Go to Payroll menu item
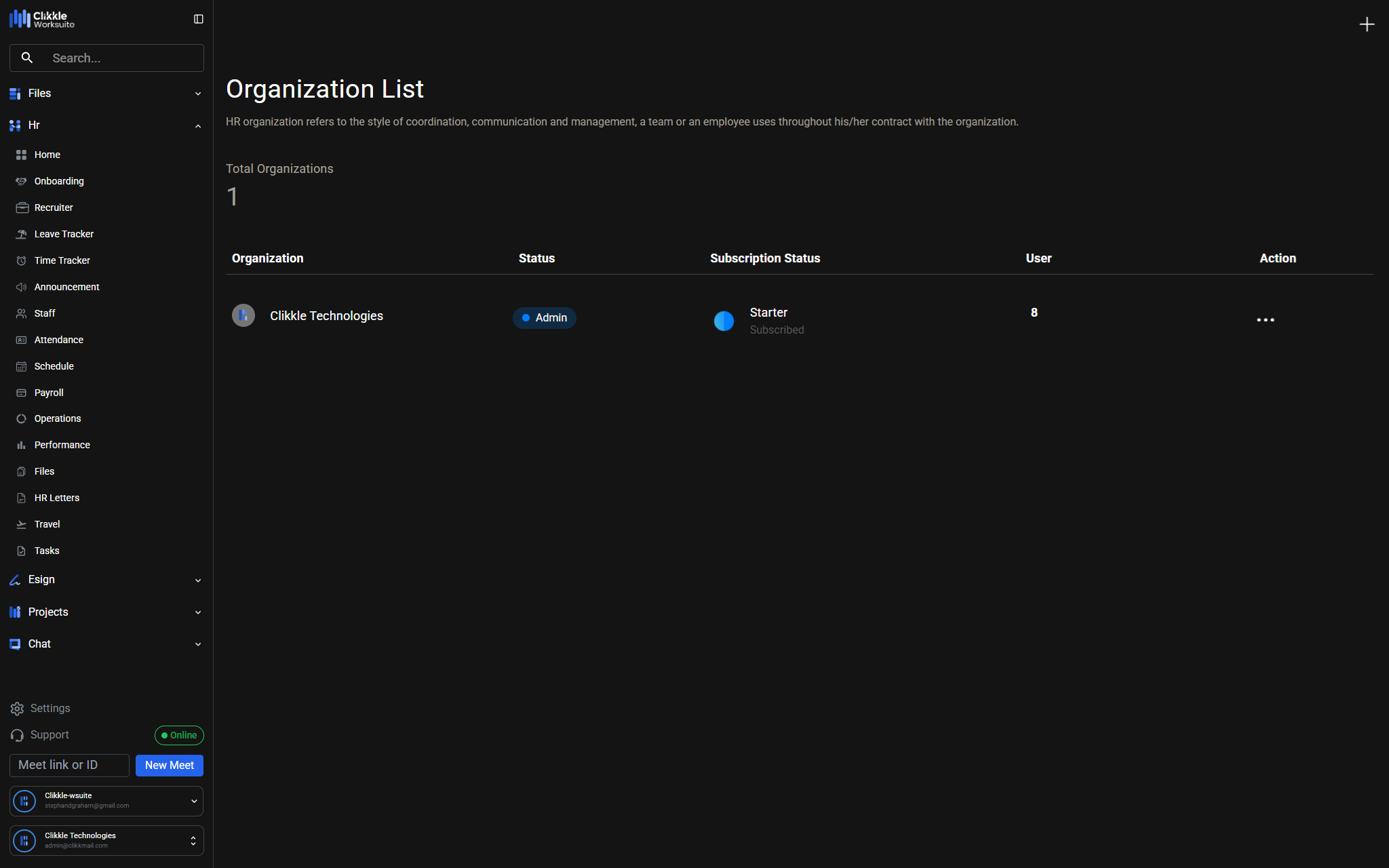The width and height of the screenshot is (1389, 868). click(49, 393)
